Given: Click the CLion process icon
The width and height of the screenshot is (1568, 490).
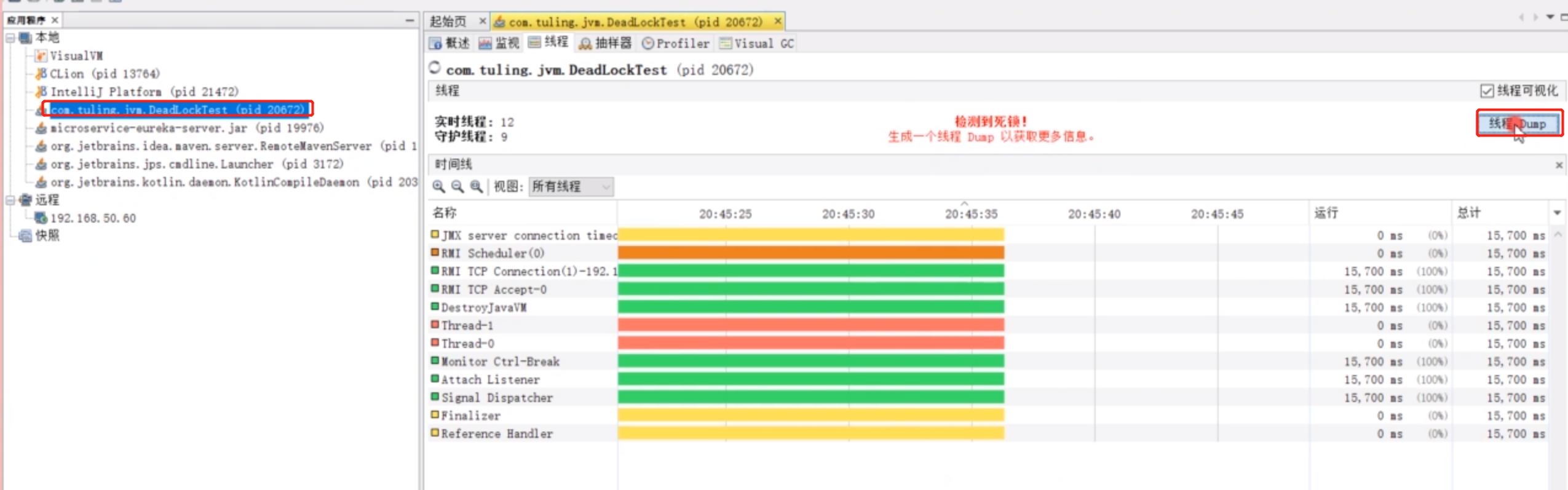Looking at the screenshot, I should pos(41,74).
